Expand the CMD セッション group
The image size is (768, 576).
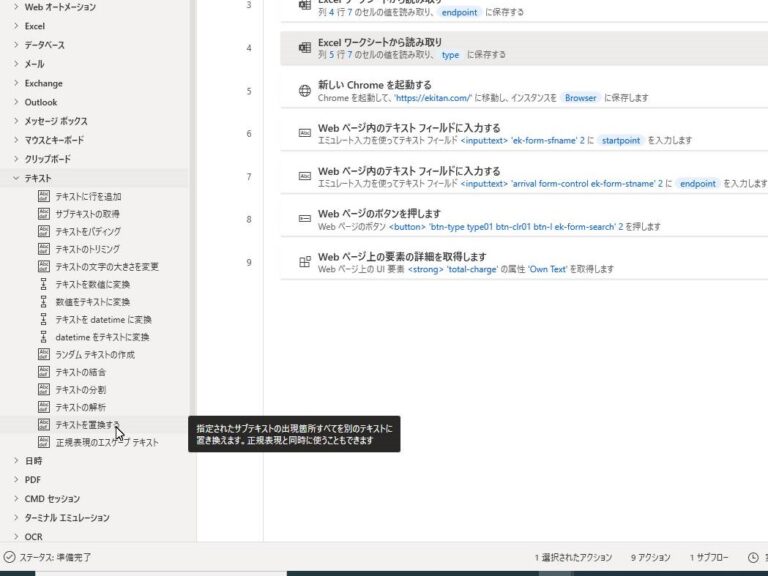point(16,499)
